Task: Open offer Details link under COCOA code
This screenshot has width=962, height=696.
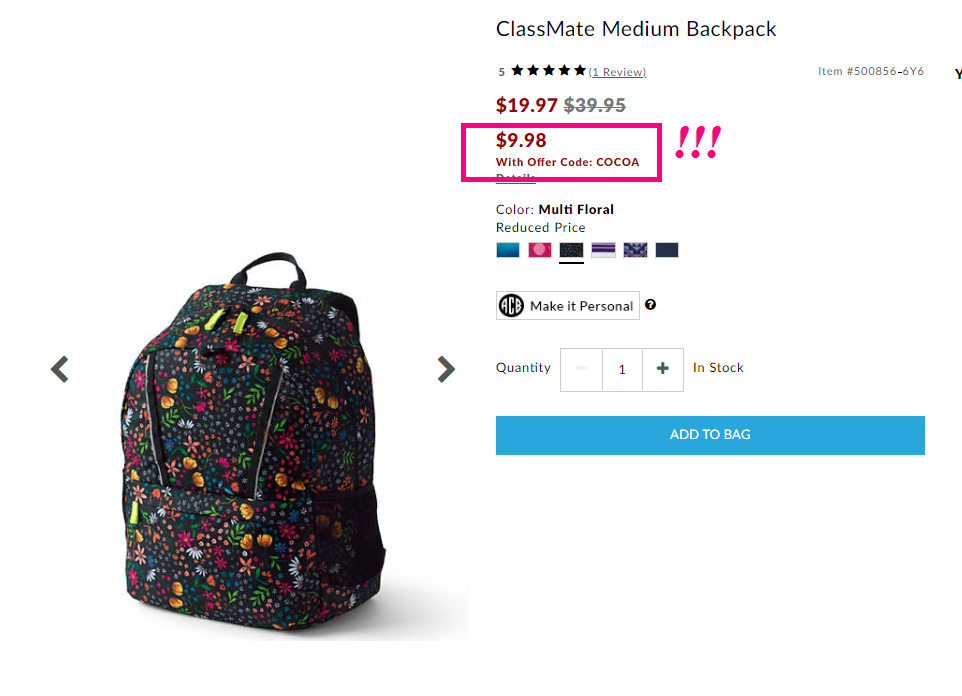Action: pyautogui.click(x=515, y=177)
